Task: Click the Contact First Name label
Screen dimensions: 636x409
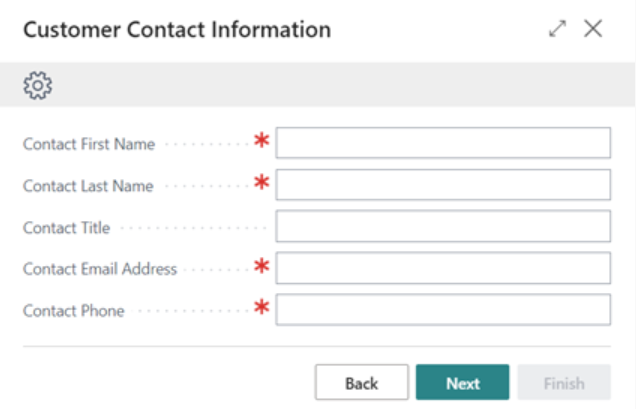Action: click(89, 144)
